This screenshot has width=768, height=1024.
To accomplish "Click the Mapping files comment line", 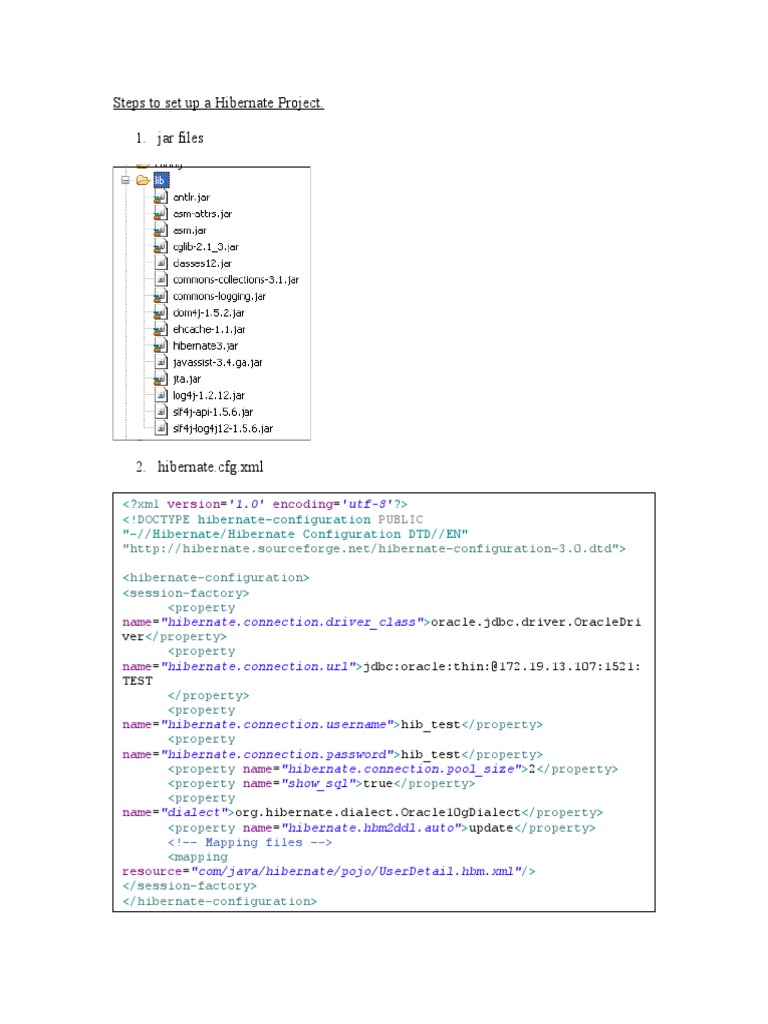I will tap(249, 842).
